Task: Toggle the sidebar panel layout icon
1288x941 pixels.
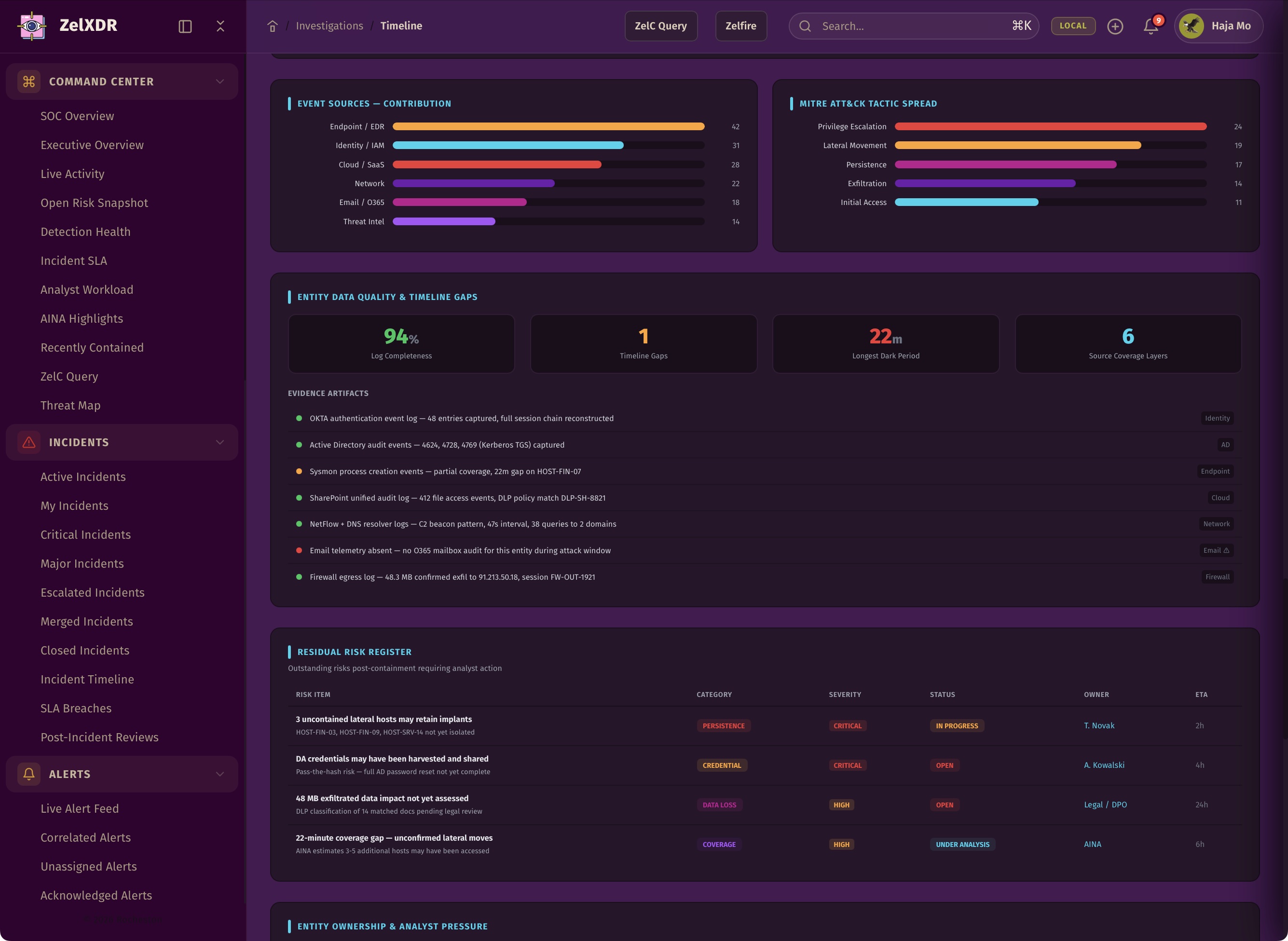Action: (x=185, y=26)
